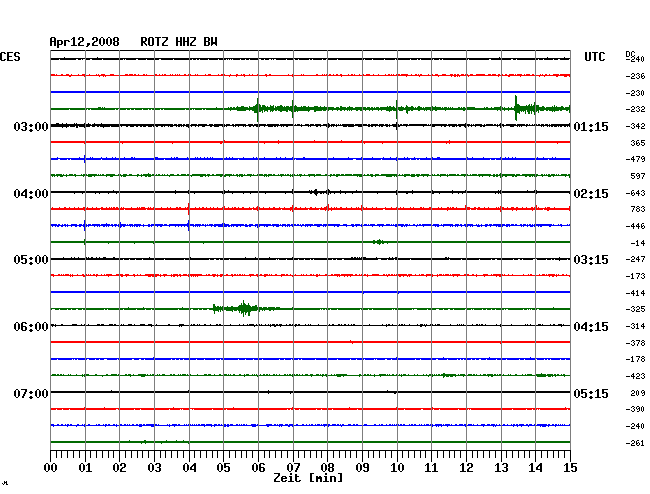The height and width of the screenshot is (494, 650).
Task: Click the 04:15 UTC time label
Action: click(591, 327)
